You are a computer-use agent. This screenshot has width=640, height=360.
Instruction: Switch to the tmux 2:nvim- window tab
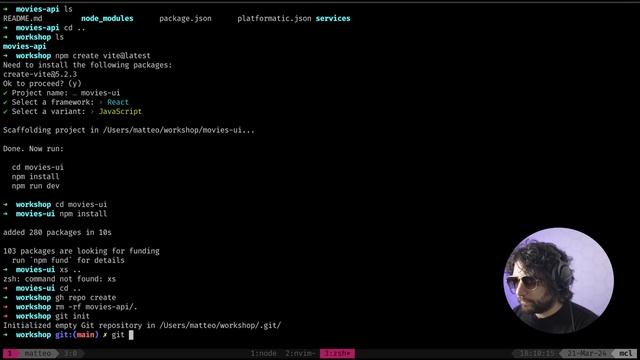pyautogui.click(x=300, y=353)
